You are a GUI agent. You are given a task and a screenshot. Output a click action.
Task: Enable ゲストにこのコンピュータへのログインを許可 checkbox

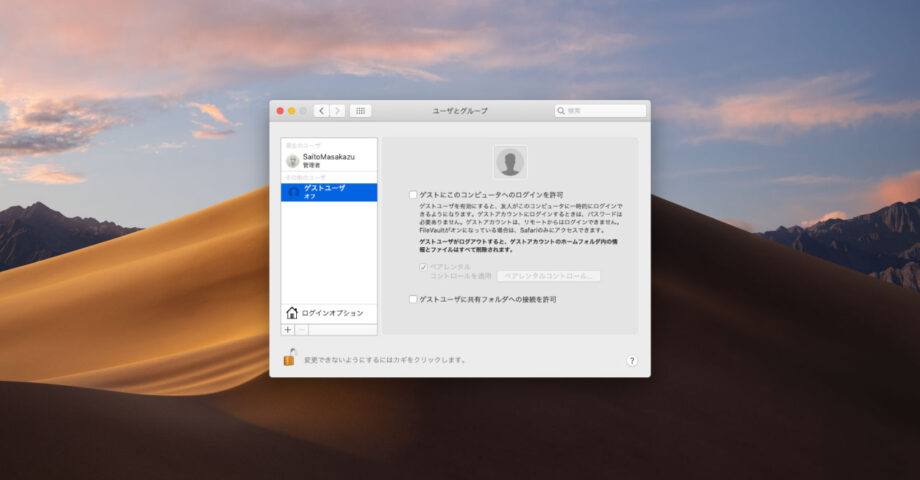click(413, 195)
